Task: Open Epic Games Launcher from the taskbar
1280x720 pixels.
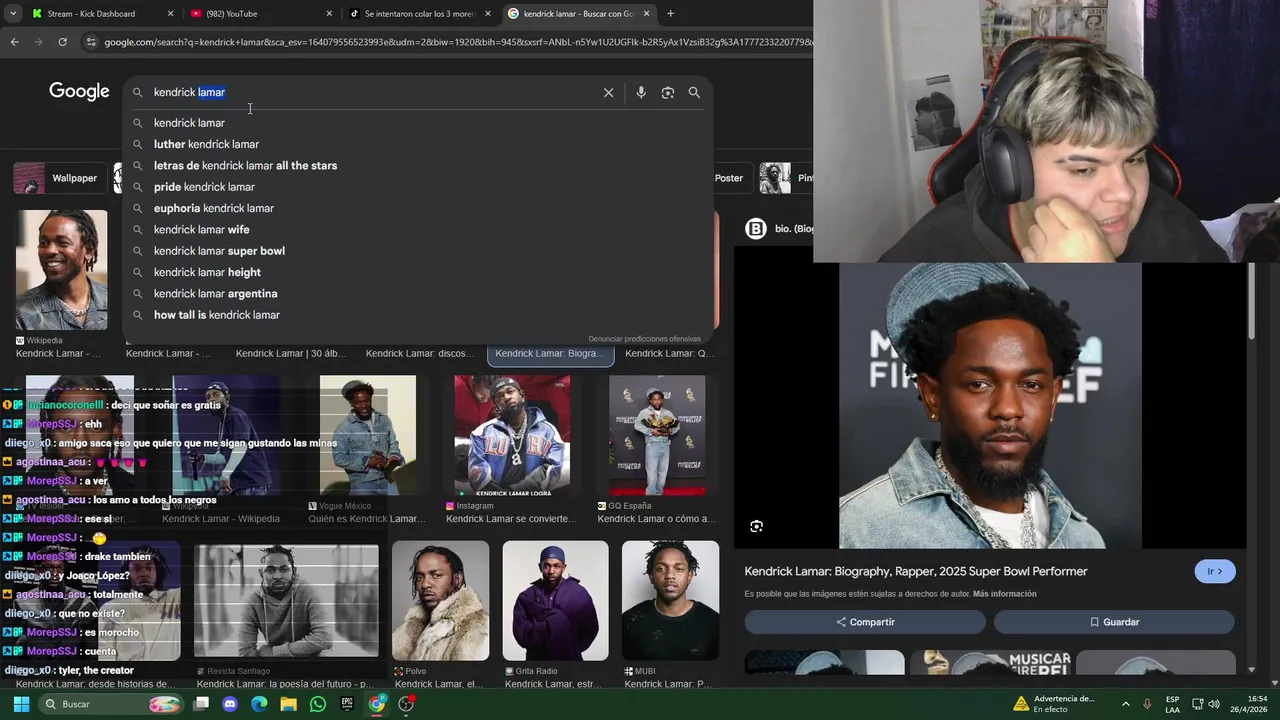Action: tap(347, 704)
